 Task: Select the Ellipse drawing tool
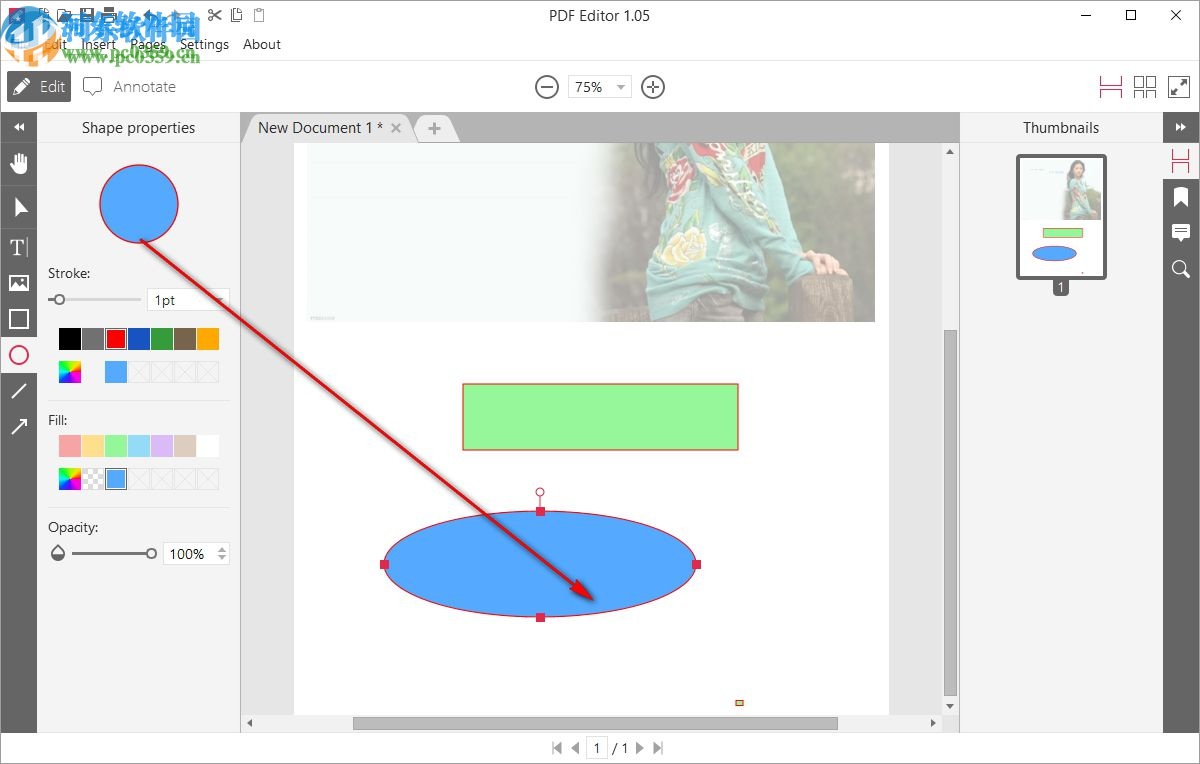pos(19,355)
